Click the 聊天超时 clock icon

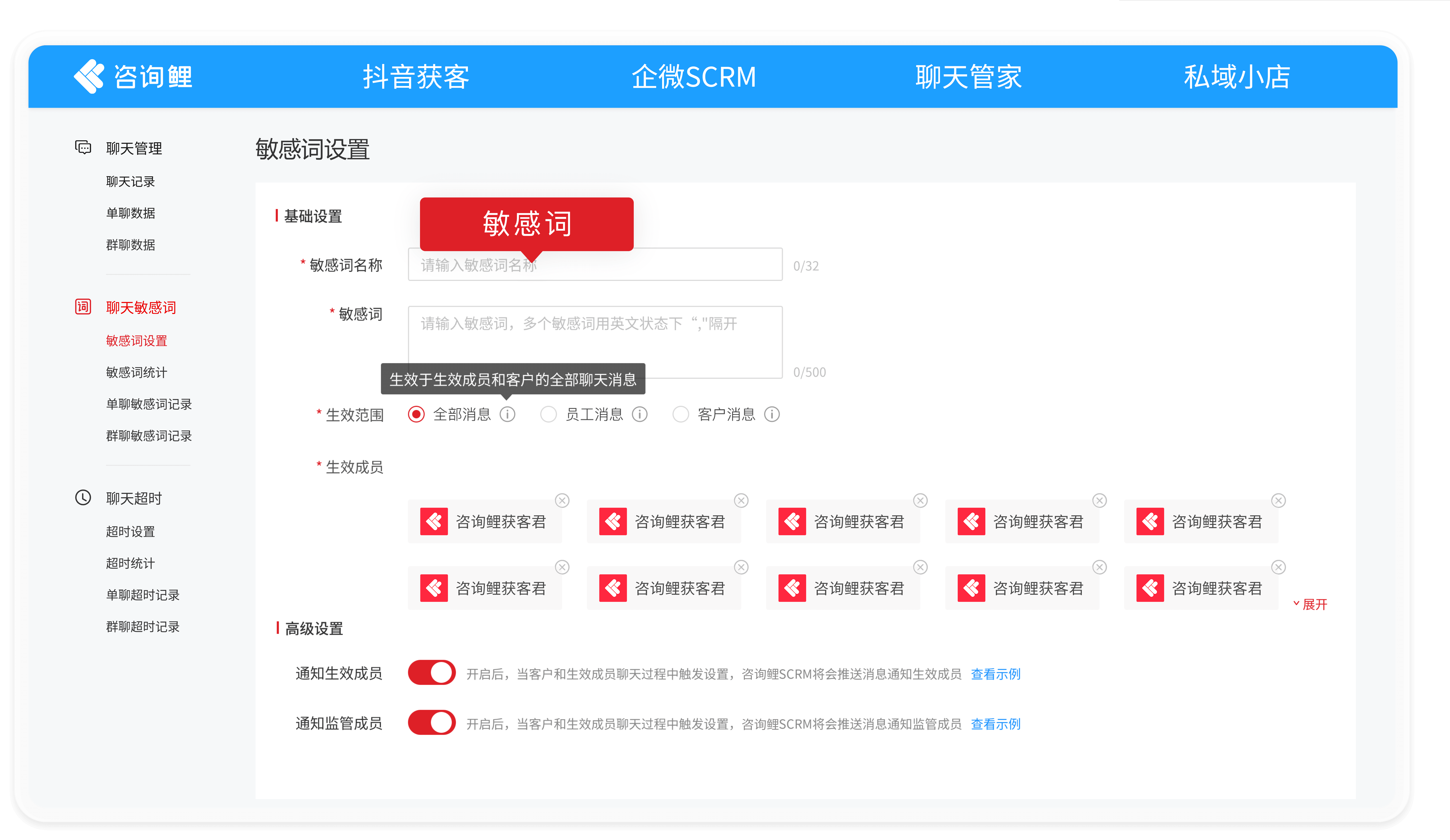click(x=83, y=498)
